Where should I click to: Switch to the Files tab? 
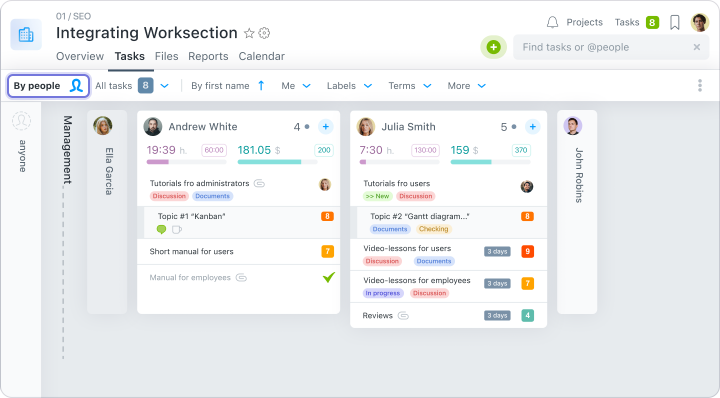pyautogui.click(x=166, y=56)
